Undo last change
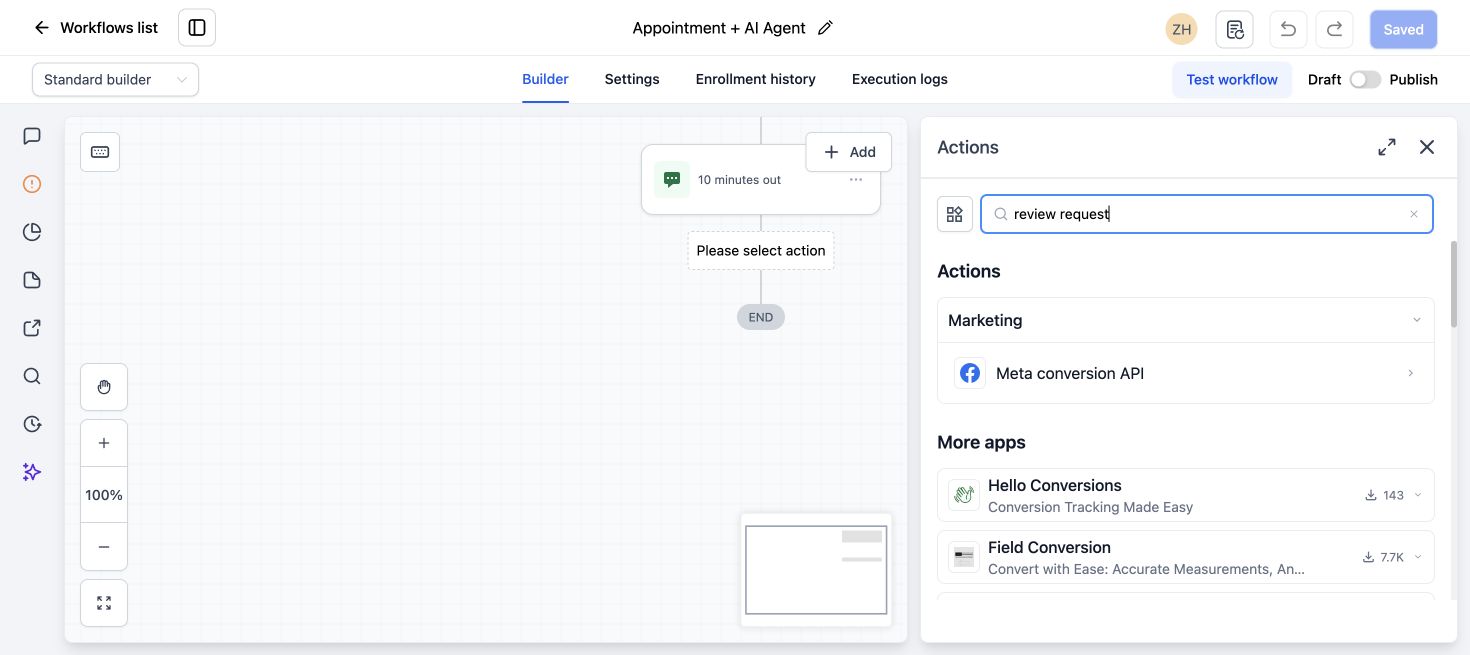The height and width of the screenshot is (655, 1470). (1288, 29)
